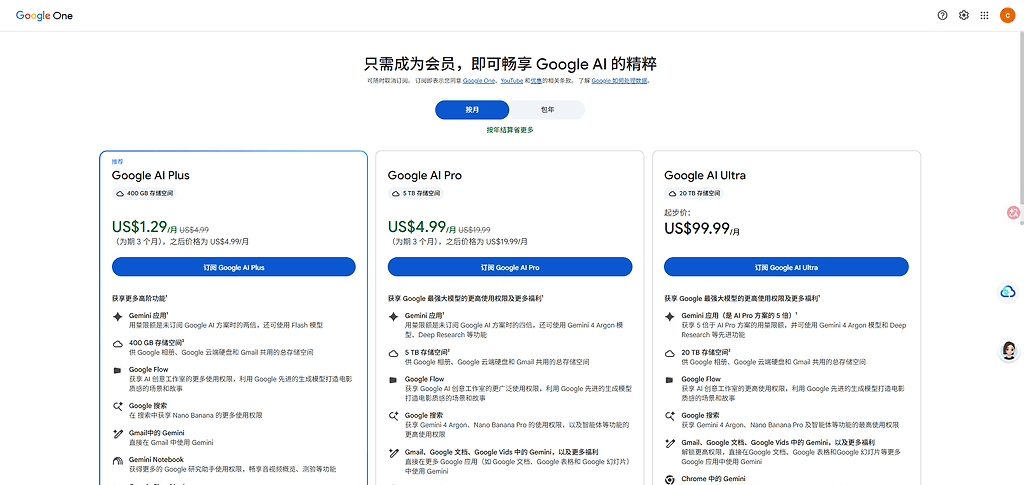Viewport: 1024px width, 485px height.
Task: Subscribe with 订阅 Google AI Ultra button
Action: [x=786, y=267]
